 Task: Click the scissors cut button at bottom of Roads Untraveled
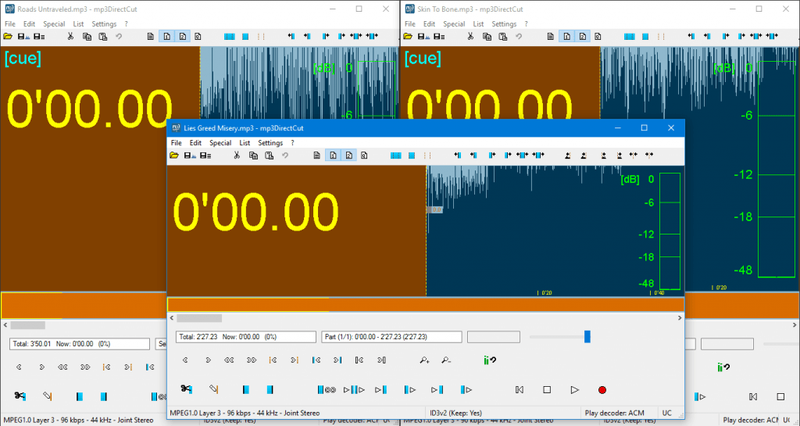pyautogui.click(x=20, y=396)
